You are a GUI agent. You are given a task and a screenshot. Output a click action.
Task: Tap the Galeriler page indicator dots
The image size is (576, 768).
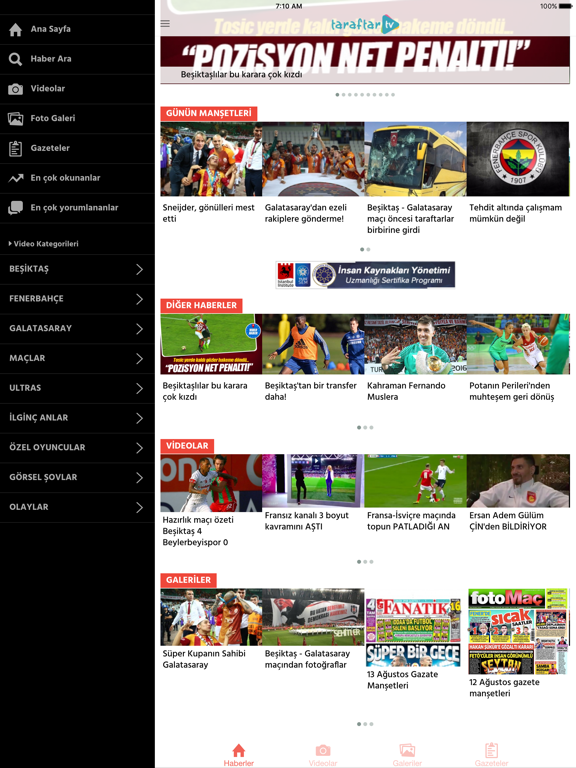tap(365, 724)
